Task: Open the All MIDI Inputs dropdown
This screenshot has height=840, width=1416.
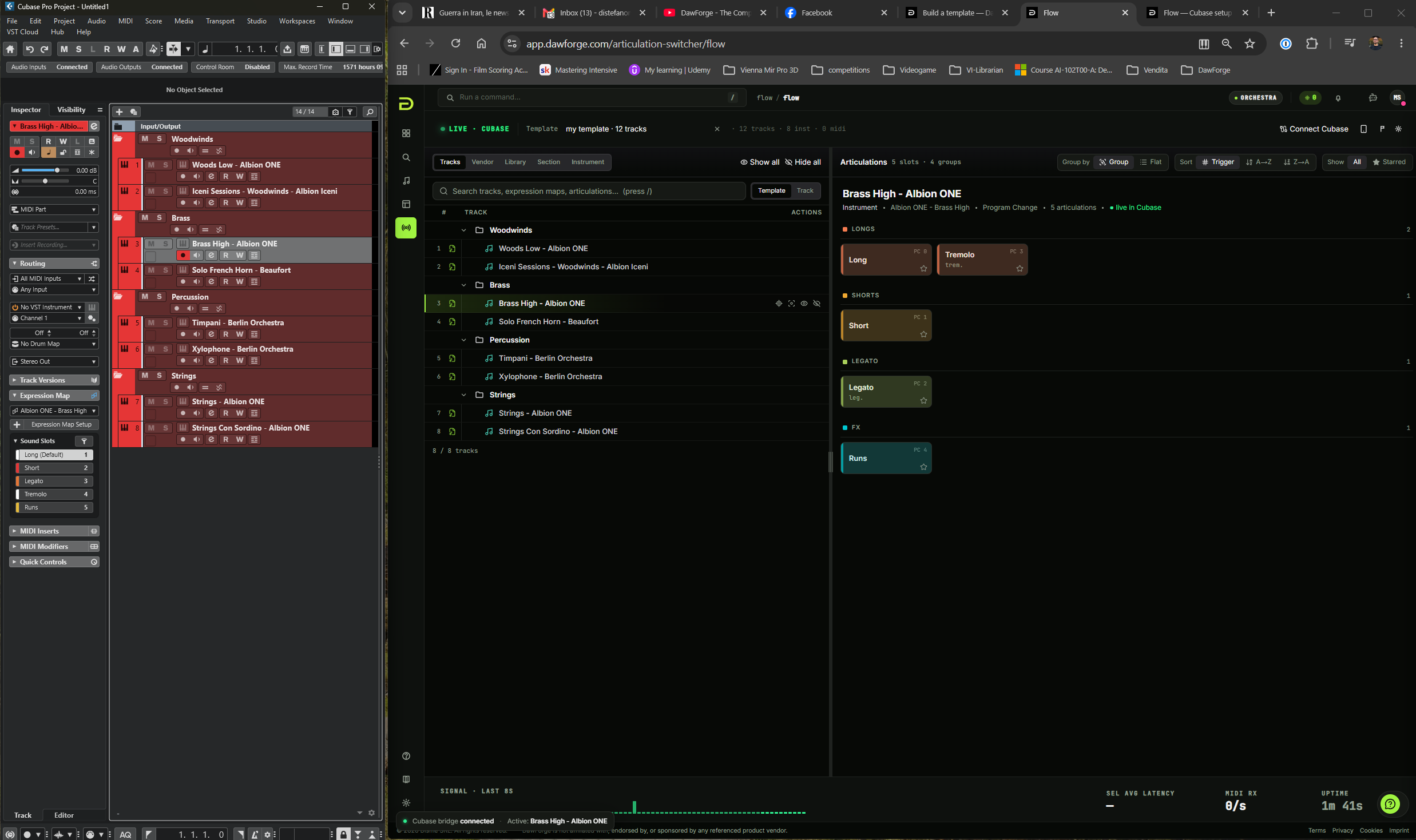Action: tap(47, 279)
